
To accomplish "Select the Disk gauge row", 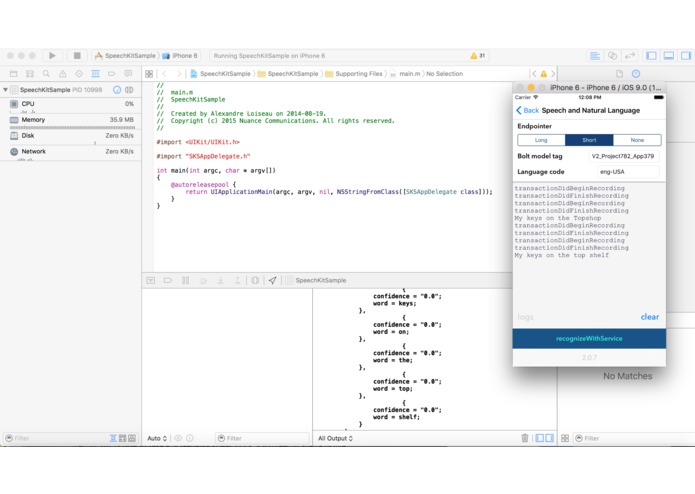I will click(x=71, y=136).
